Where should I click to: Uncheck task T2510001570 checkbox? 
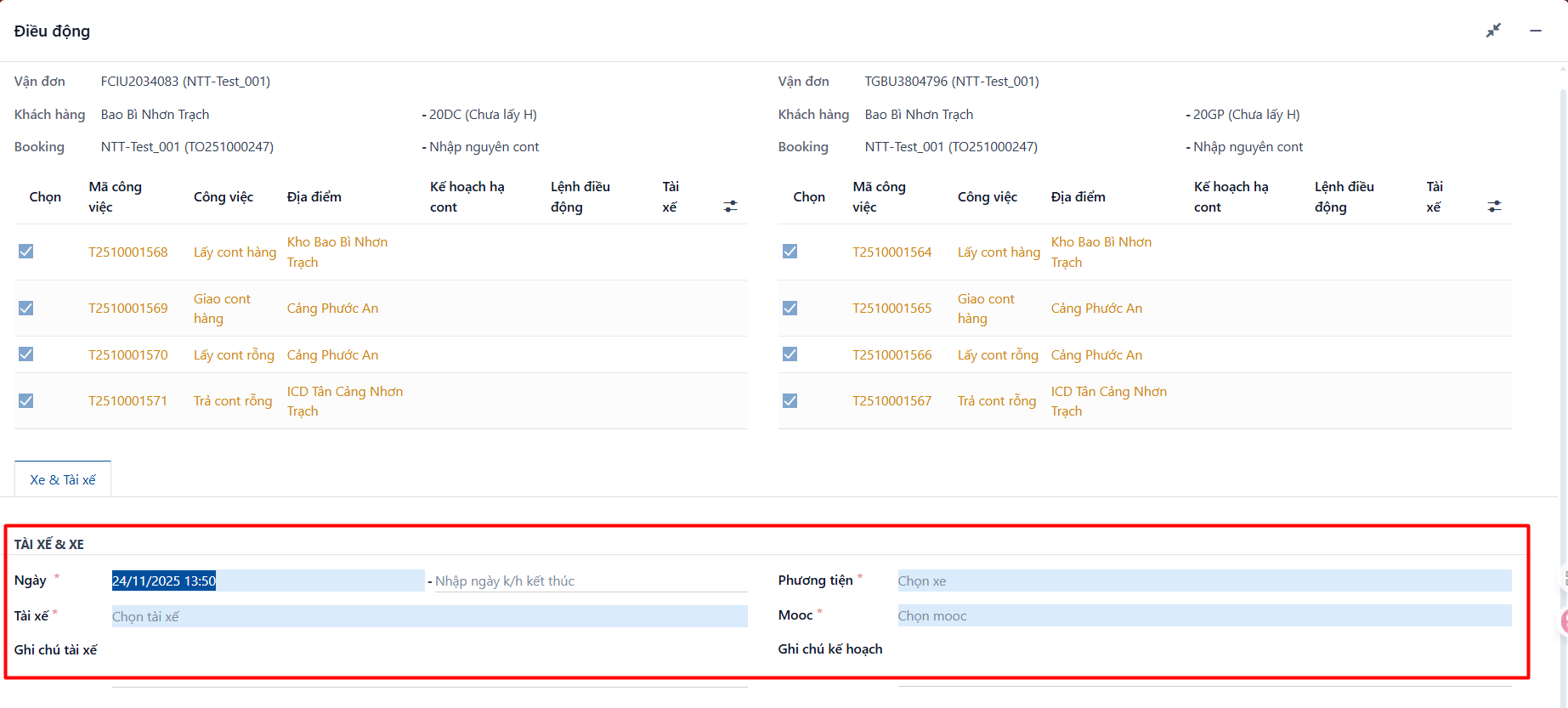point(26,354)
